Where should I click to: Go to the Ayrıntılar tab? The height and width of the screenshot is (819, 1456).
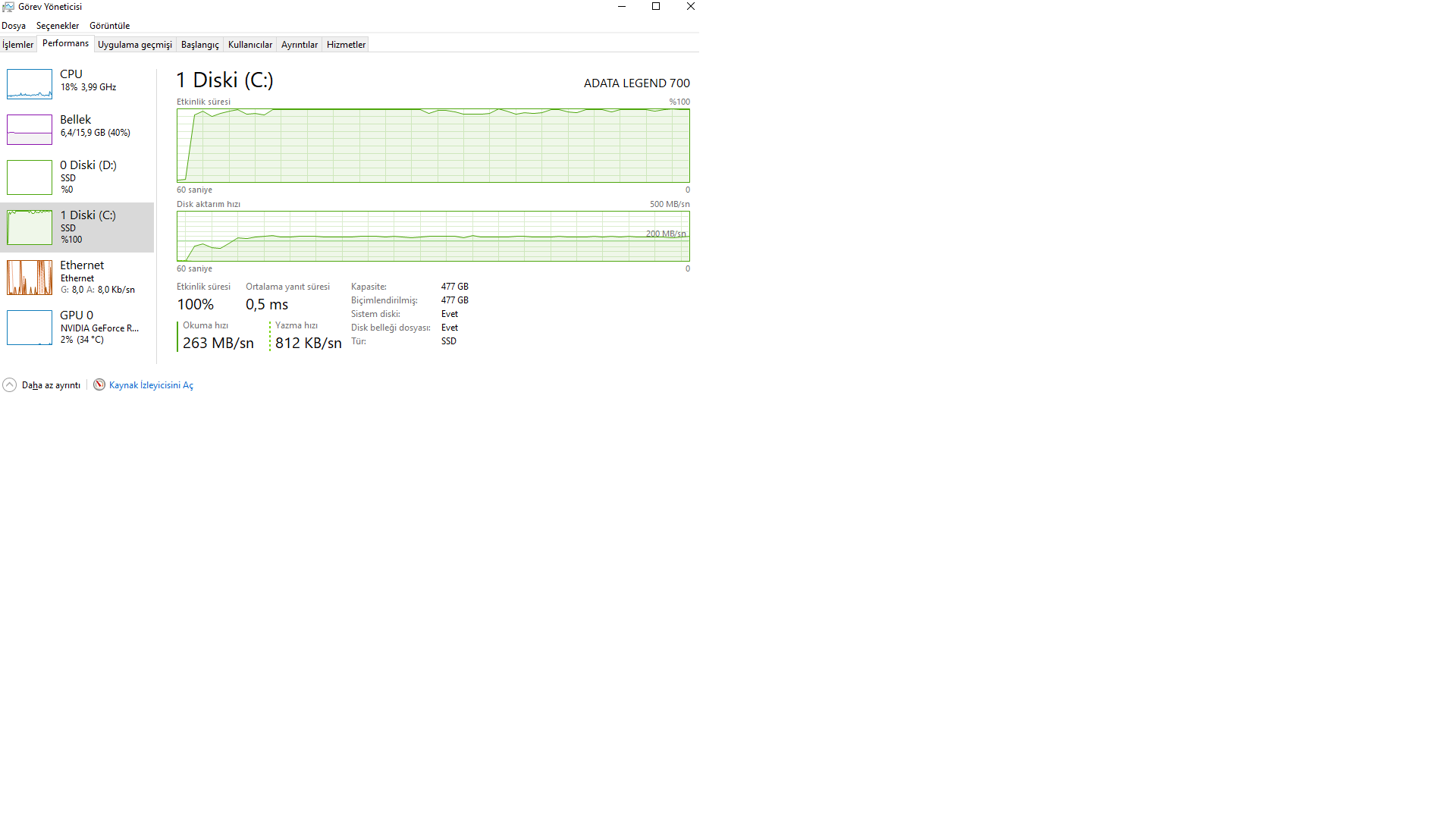[x=299, y=45]
